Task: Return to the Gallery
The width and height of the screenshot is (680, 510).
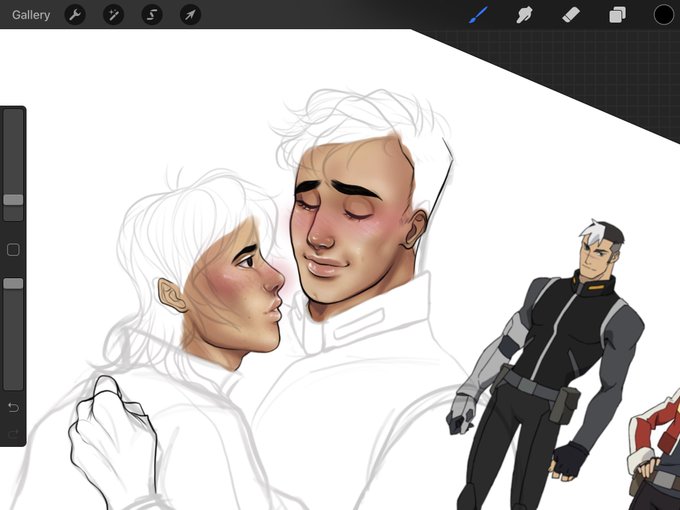Action: 31,15
